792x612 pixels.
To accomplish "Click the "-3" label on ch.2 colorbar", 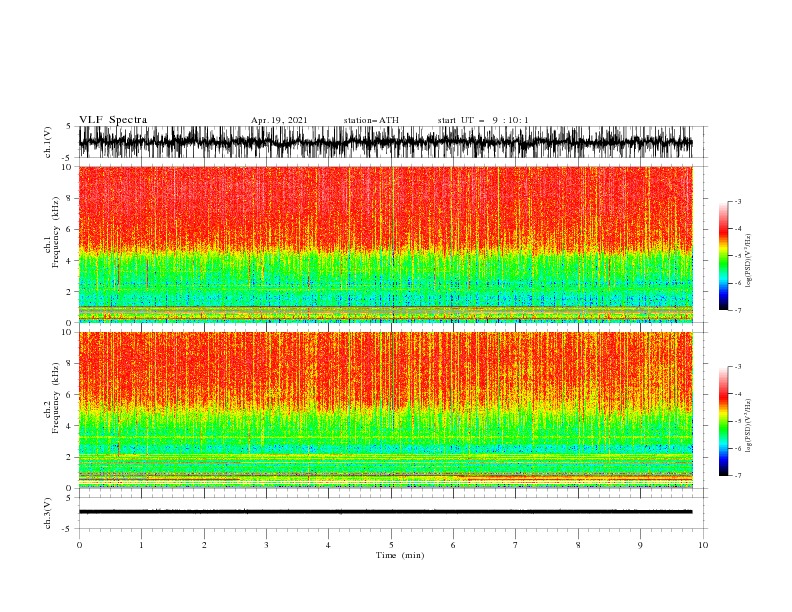I will pyautogui.click(x=737, y=367).
